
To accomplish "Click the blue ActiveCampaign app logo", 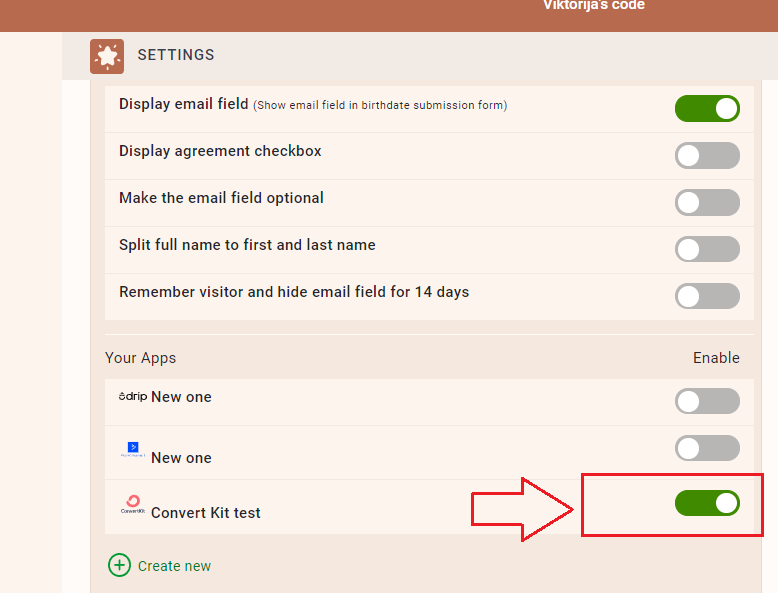I will [x=133, y=449].
